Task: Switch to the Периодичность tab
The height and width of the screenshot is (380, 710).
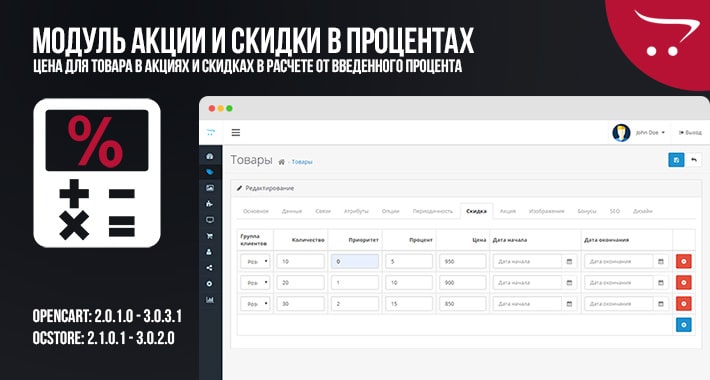Action: [432, 211]
